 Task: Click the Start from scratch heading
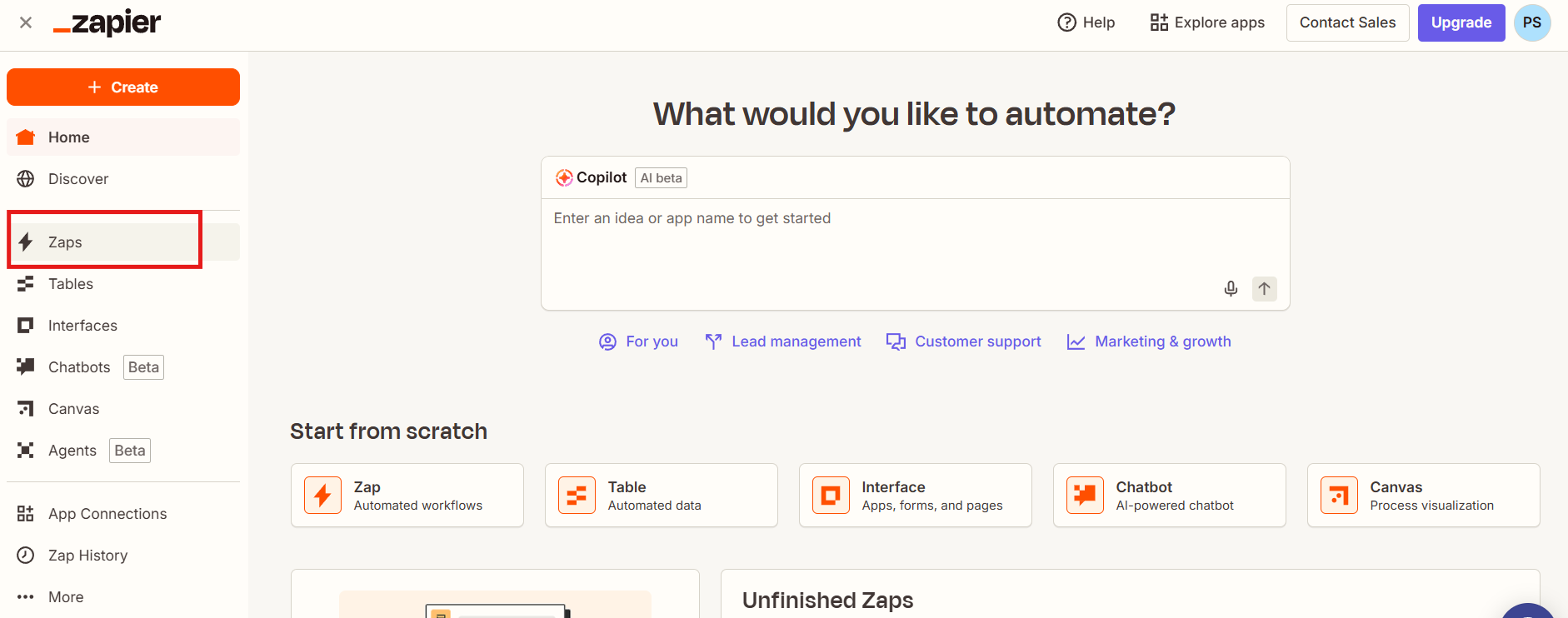click(388, 431)
